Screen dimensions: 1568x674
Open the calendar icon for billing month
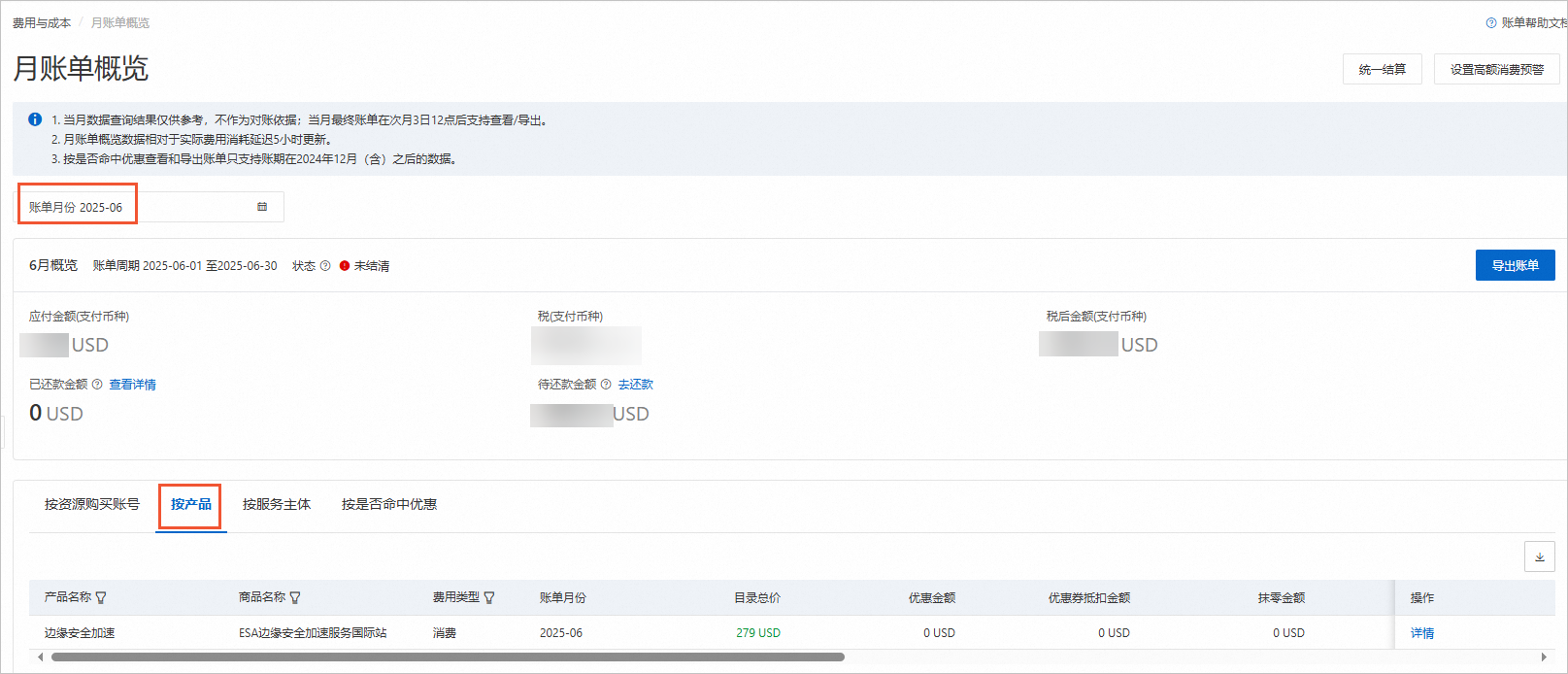pyautogui.click(x=262, y=207)
